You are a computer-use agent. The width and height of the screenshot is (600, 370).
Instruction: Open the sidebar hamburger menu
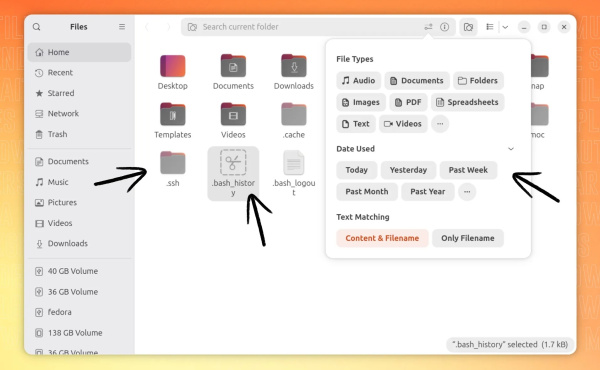(122, 27)
